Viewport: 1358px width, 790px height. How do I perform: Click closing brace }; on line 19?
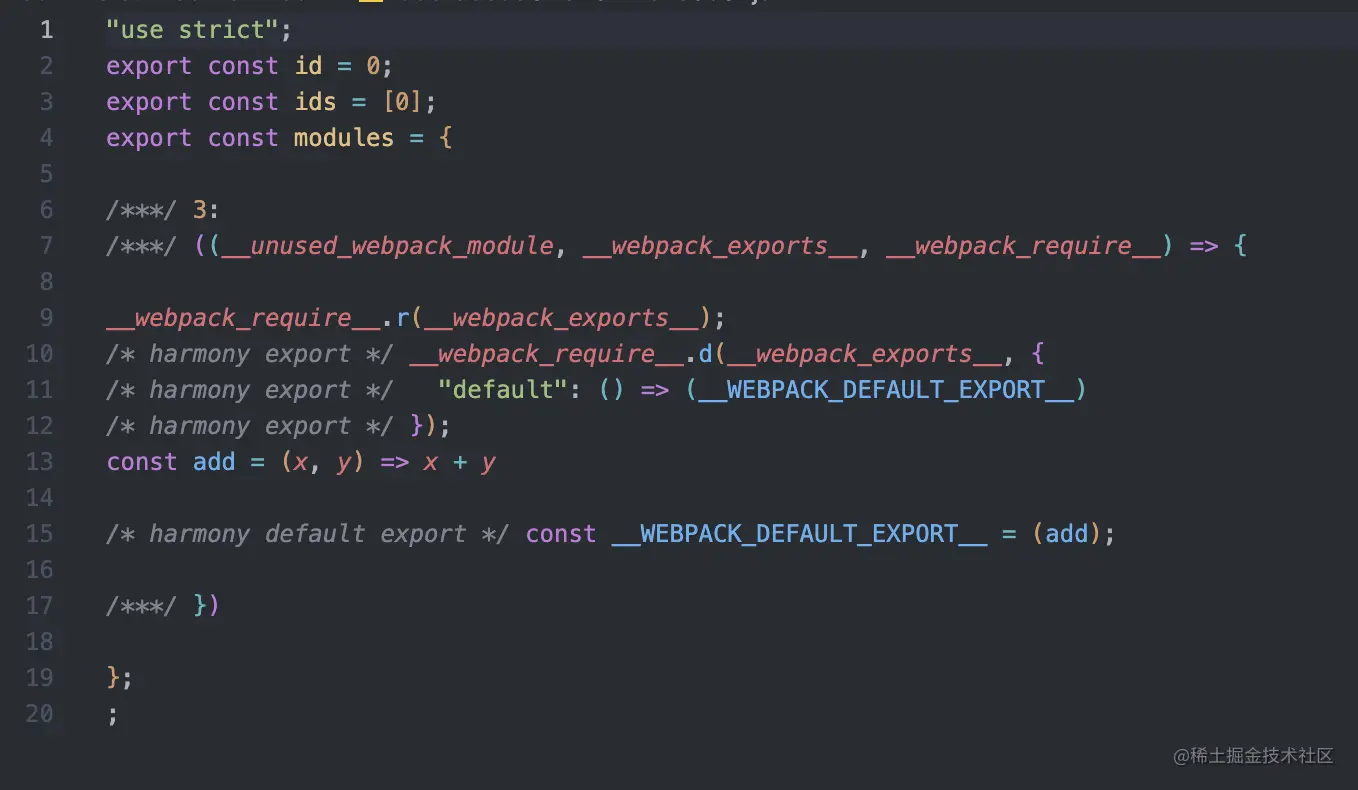[x=119, y=678]
